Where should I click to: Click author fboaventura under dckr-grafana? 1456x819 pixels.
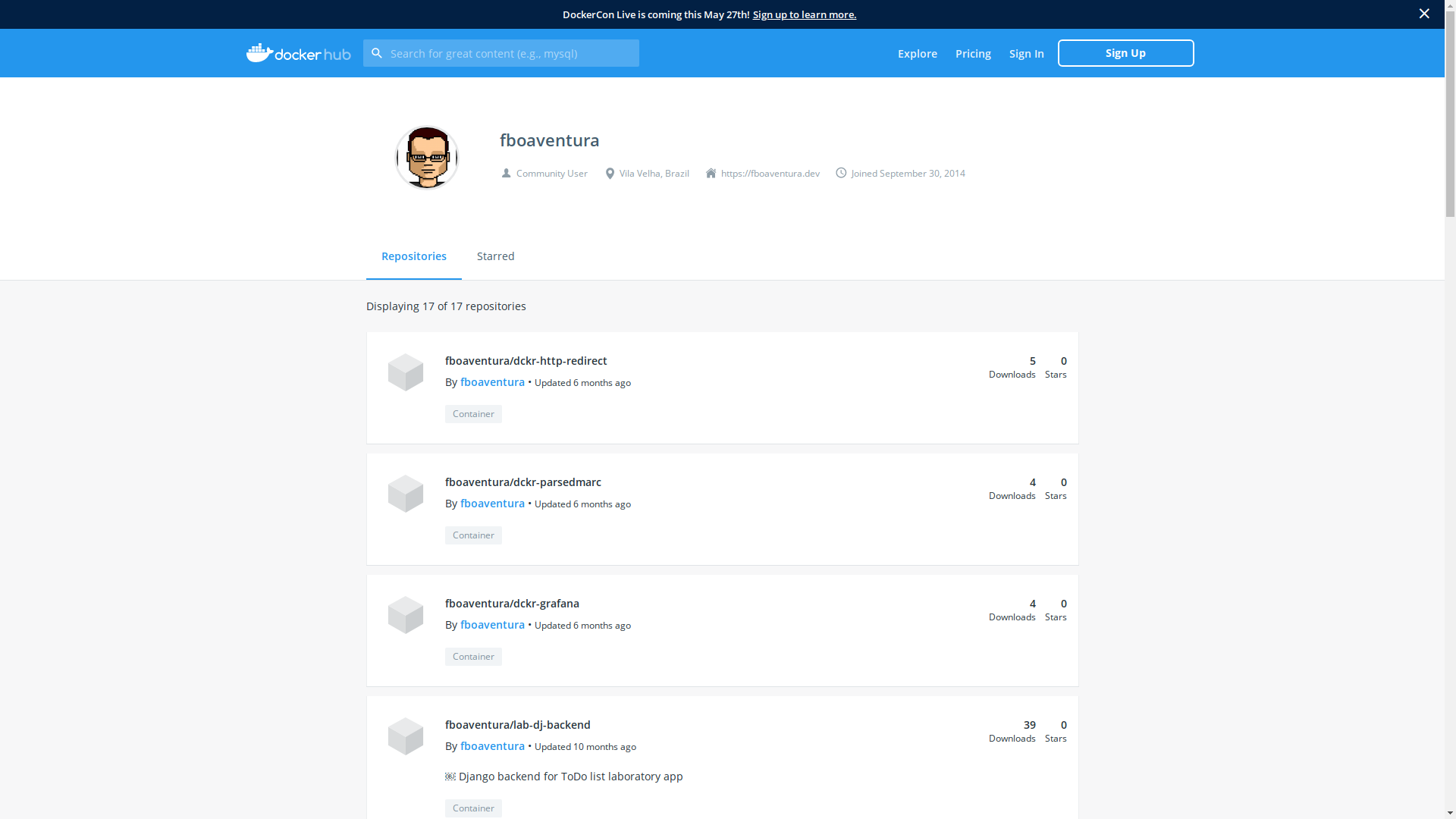click(x=492, y=625)
